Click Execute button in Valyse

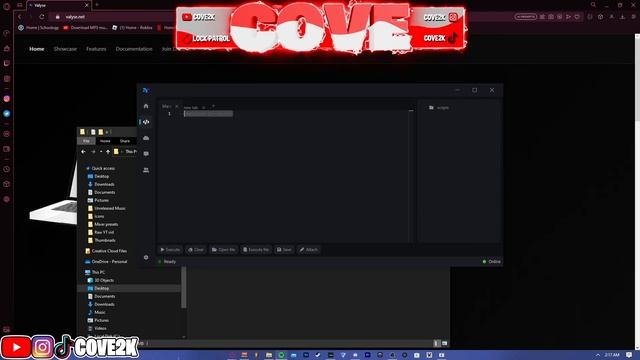170,249
